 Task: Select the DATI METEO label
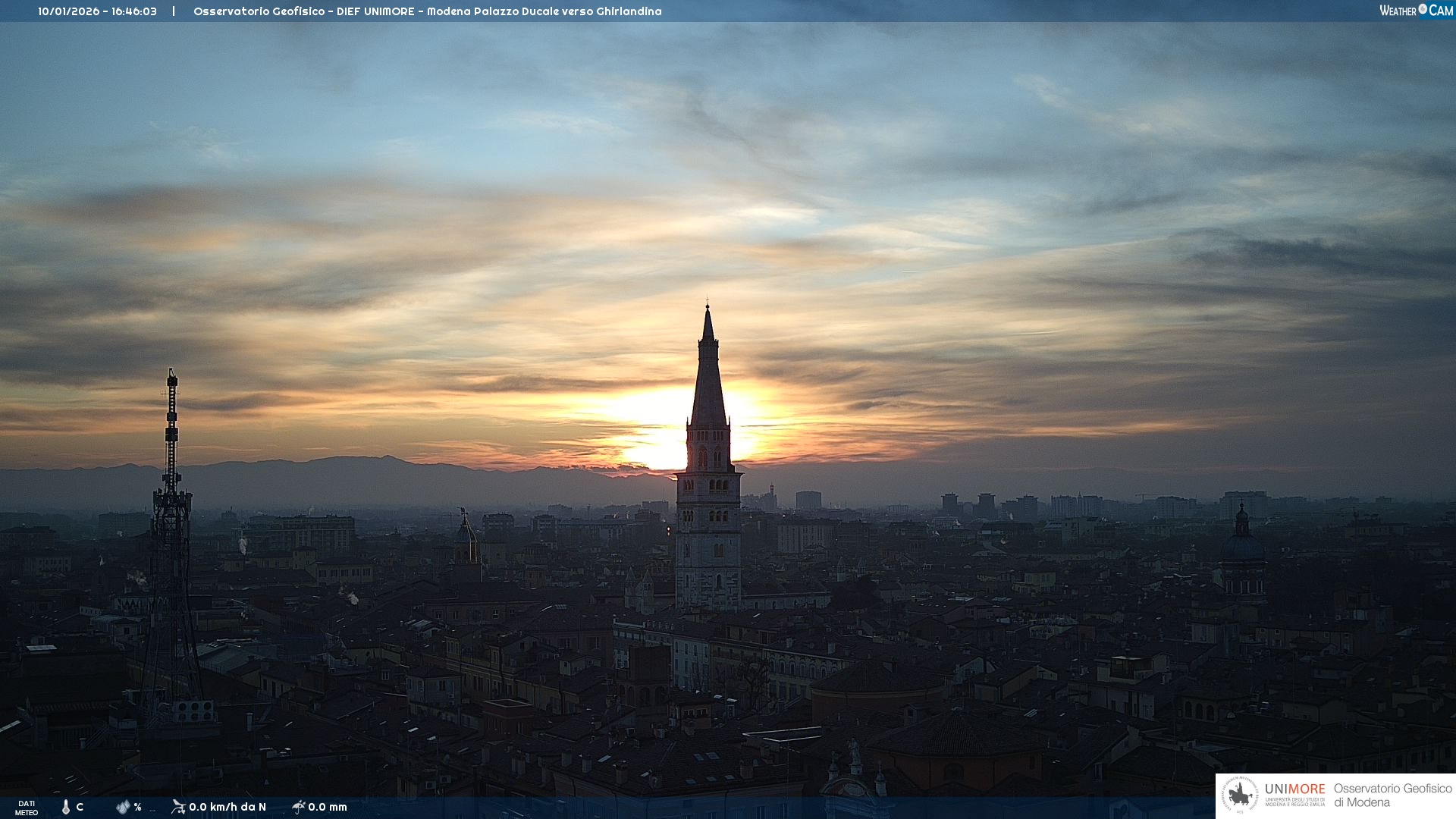pos(27,808)
